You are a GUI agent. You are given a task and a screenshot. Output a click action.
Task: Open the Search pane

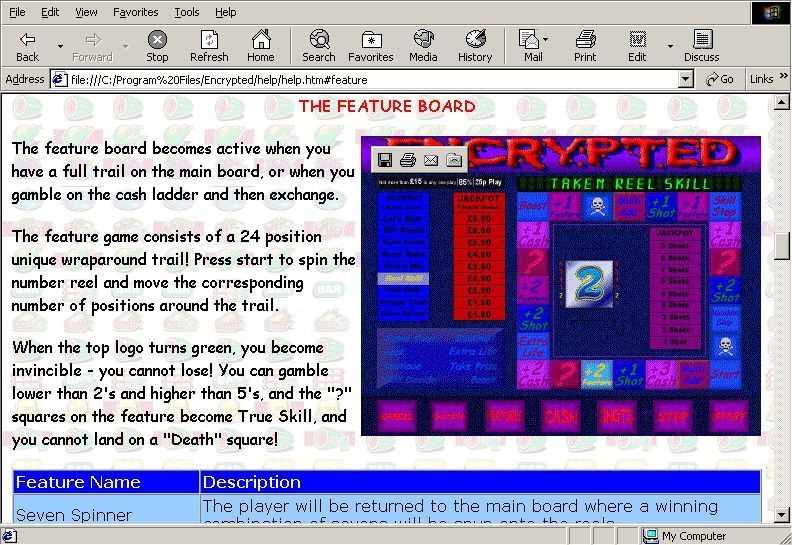[319, 45]
